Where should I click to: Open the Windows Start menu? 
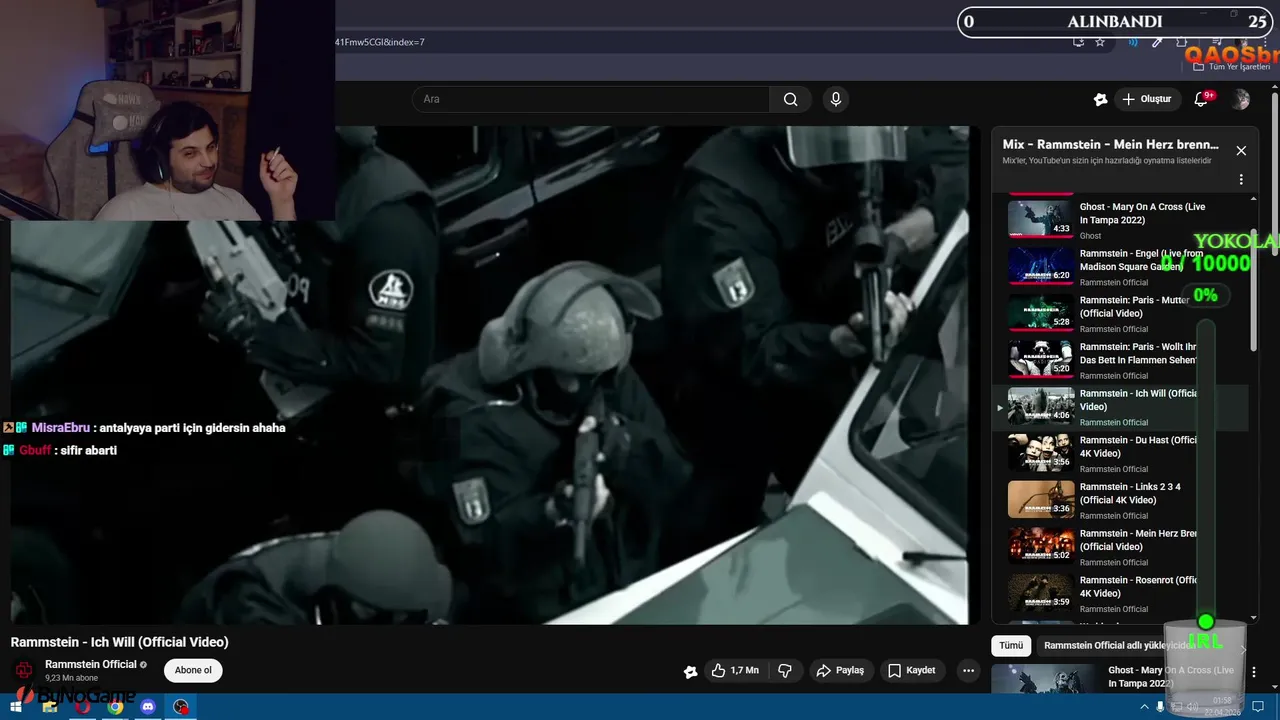[x=15, y=707]
